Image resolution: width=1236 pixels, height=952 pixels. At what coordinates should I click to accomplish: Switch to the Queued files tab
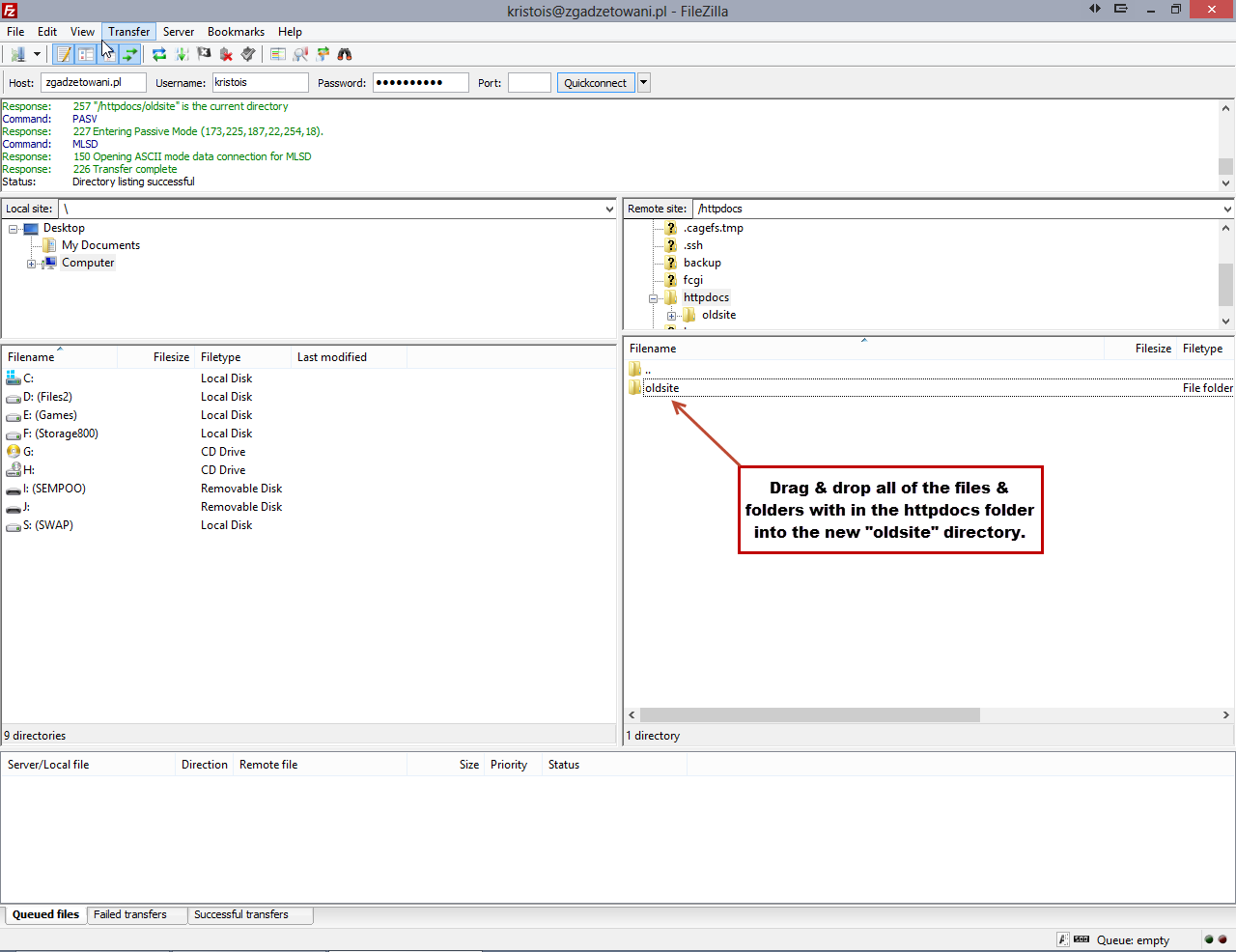(45, 914)
